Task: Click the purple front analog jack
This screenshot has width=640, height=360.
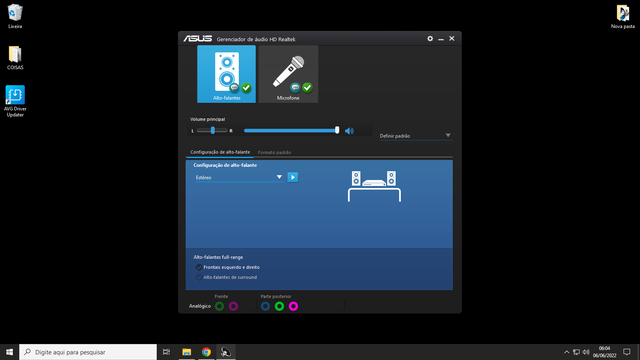Action: (233, 306)
